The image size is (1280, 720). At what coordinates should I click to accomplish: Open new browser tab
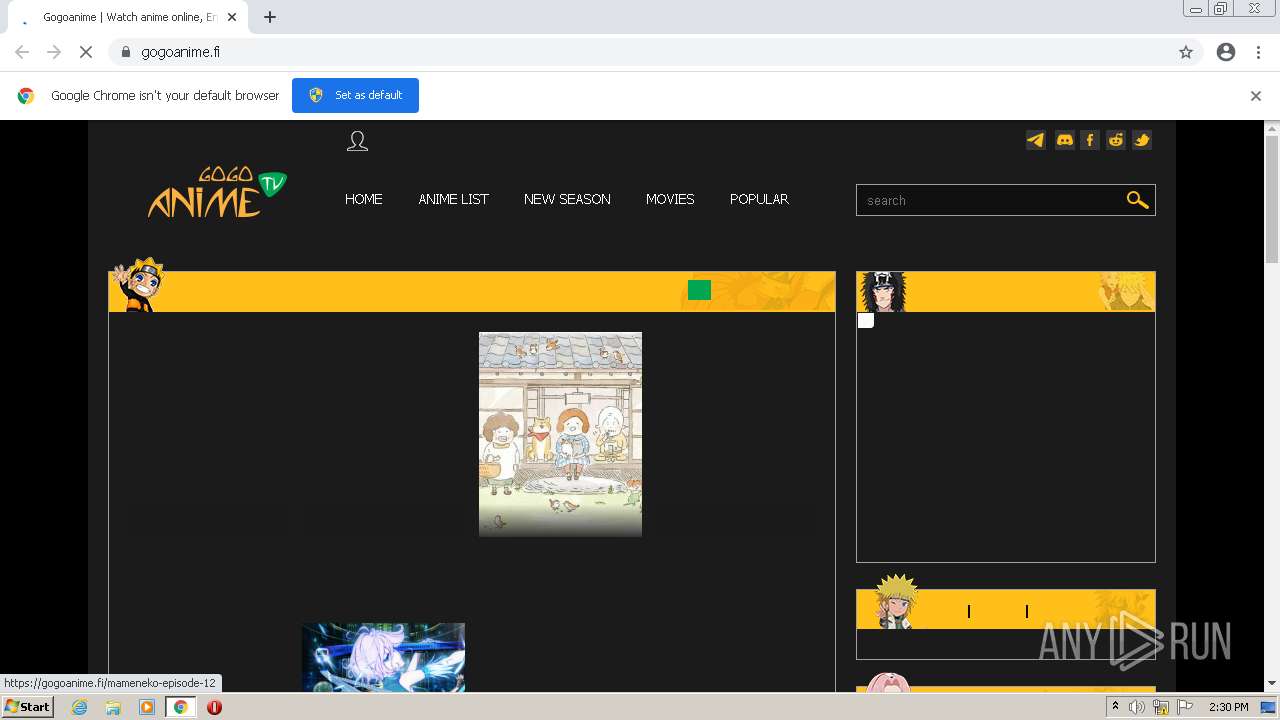coord(270,17)
